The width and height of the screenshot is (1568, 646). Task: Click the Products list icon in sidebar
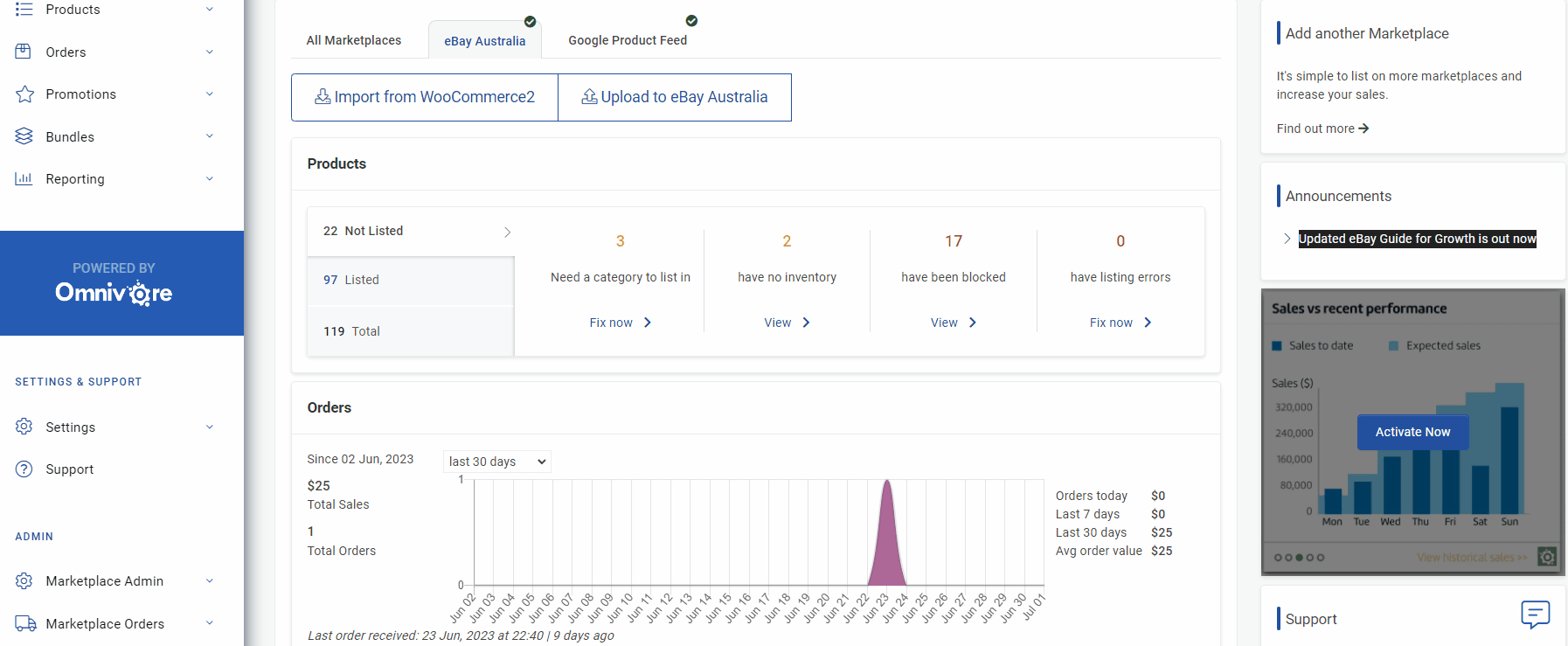click(x=24, y=10)
